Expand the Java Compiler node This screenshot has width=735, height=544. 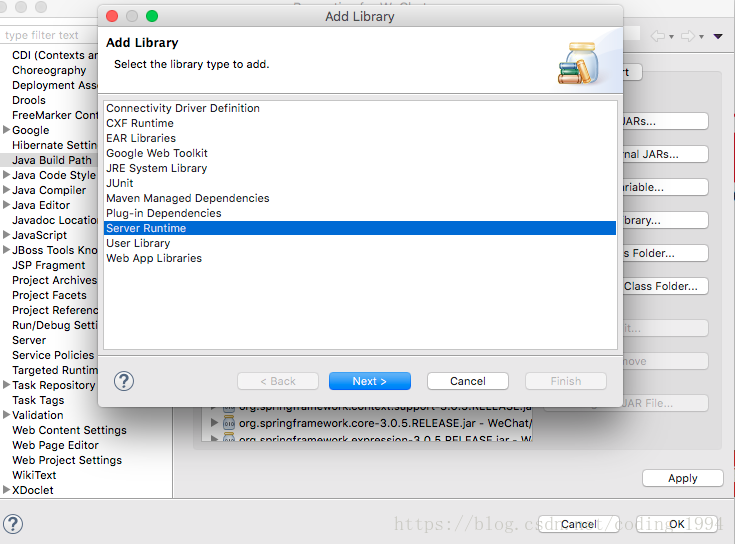(x=6, y=190)
